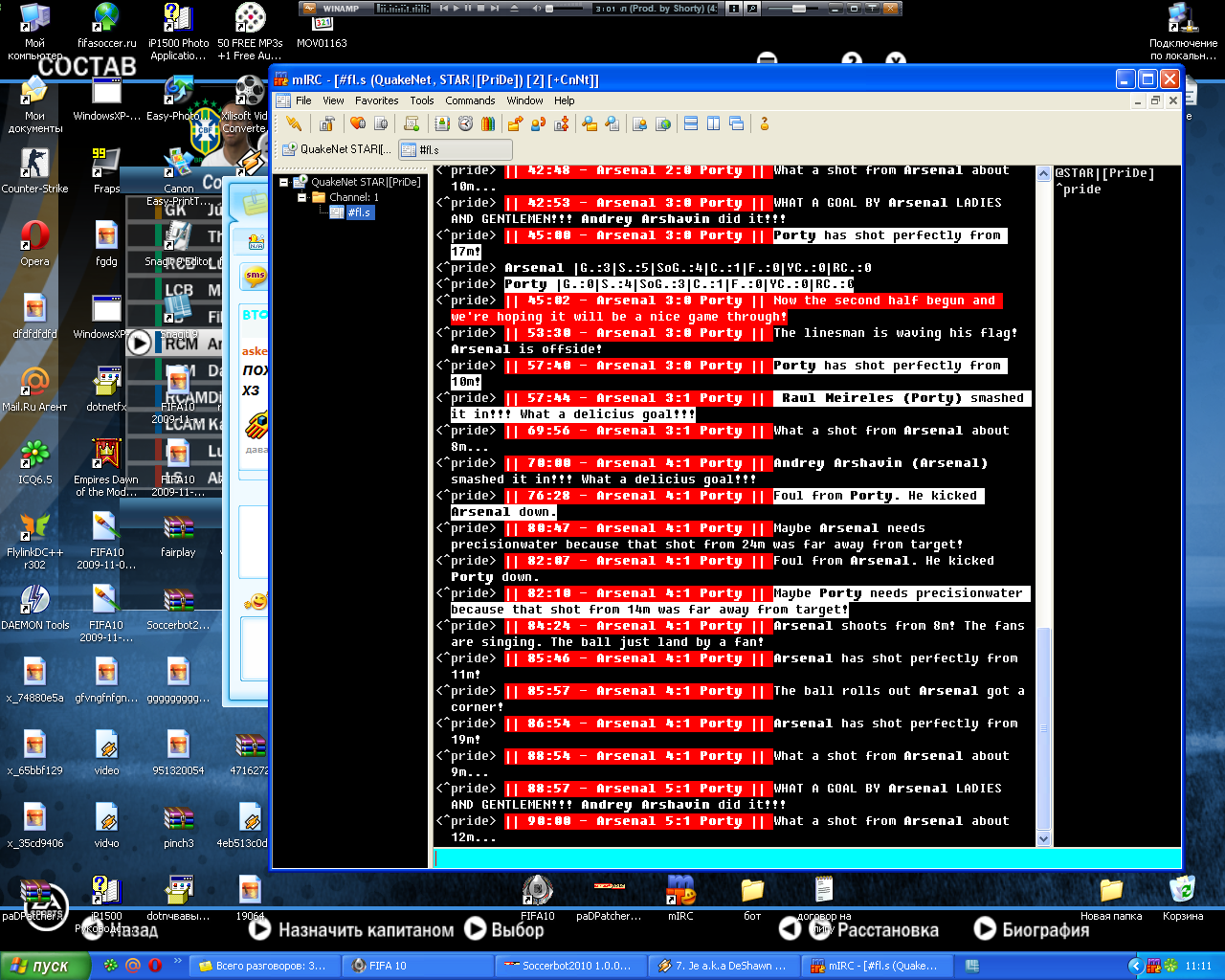Image resolution: width=1225 pixels, height=980 pixels.
Task: Click the Tile Horizontal windows icon
Action: point(691,123)
